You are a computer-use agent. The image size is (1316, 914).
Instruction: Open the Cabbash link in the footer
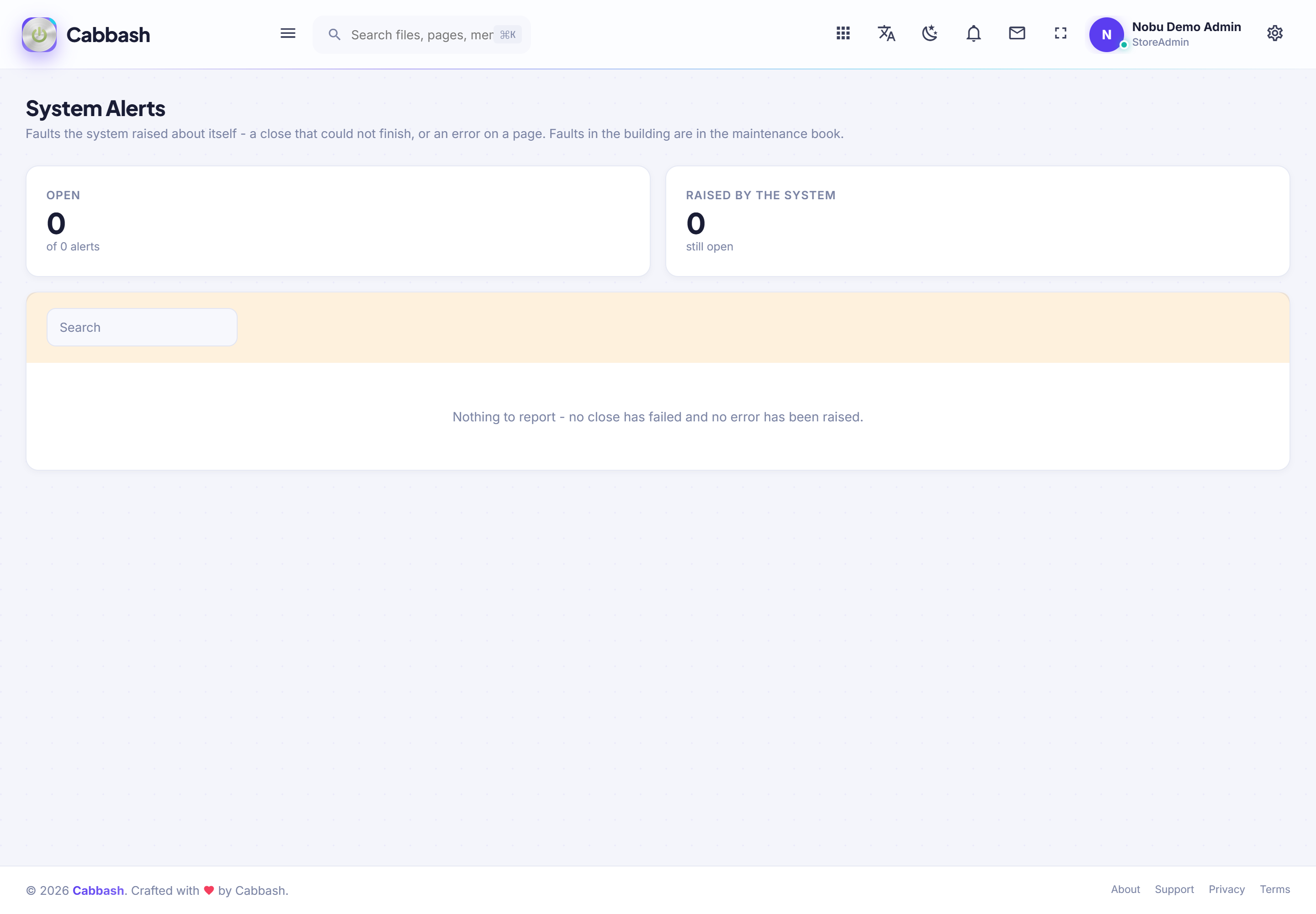click(98, 891)
